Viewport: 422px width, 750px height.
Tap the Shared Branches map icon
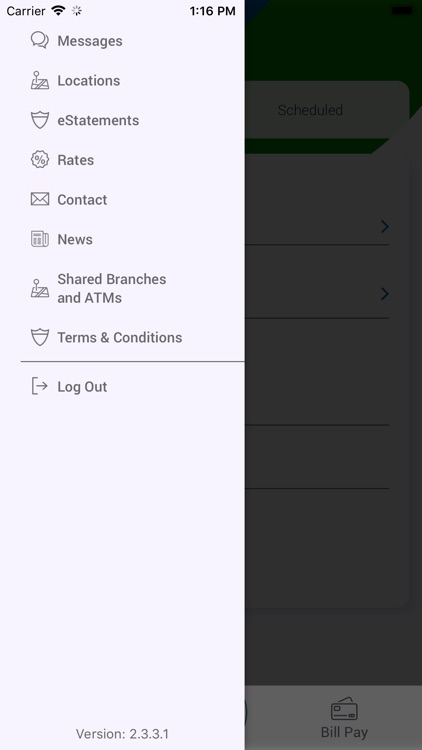coord(40,288)
